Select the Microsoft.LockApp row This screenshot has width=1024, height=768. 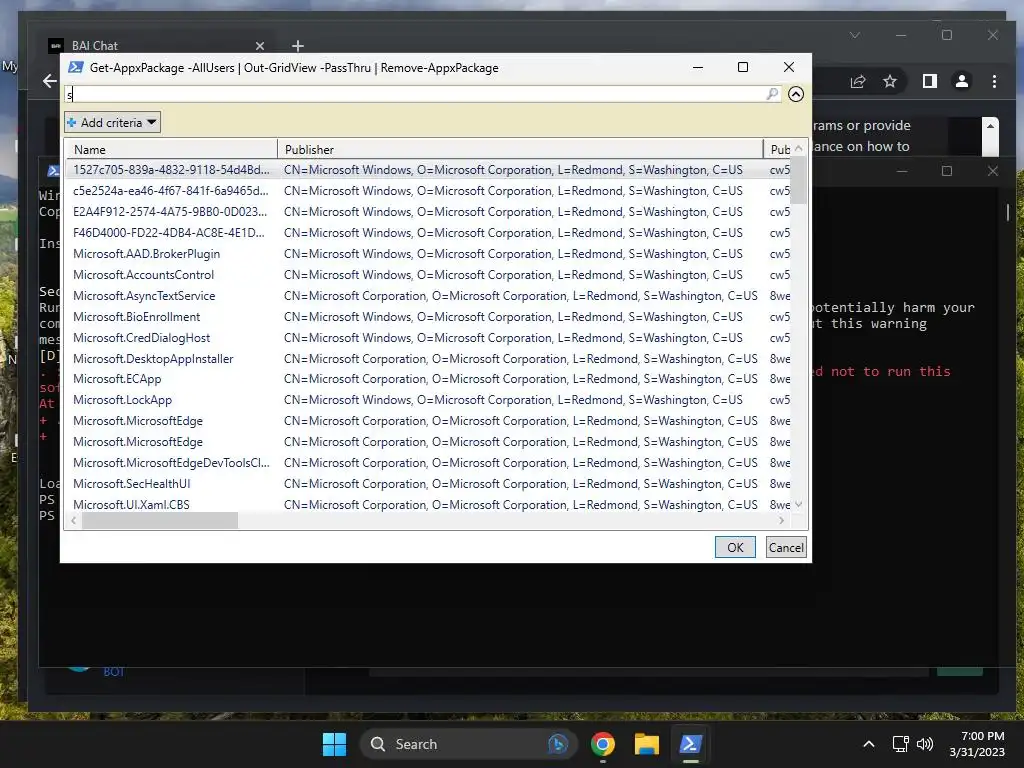point(428,400)
